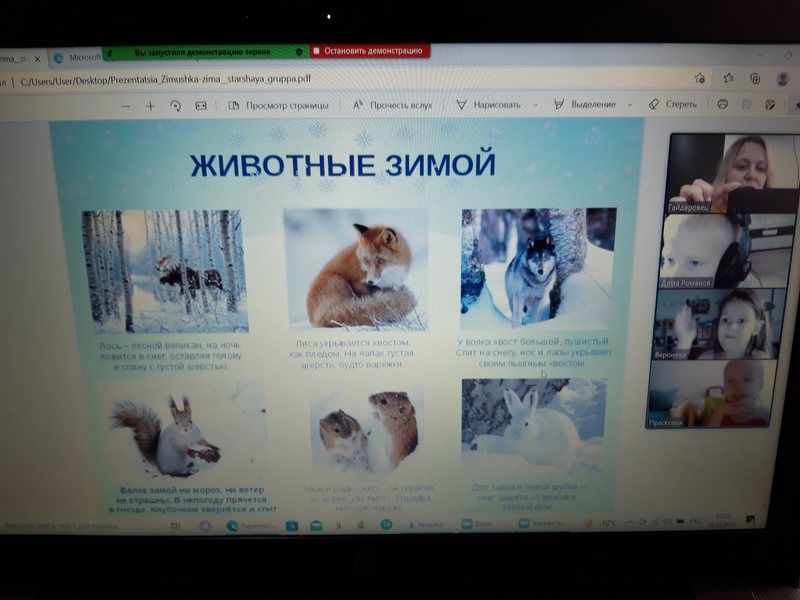
Task: Fit the PDF page to width
Action: [201, 106]
